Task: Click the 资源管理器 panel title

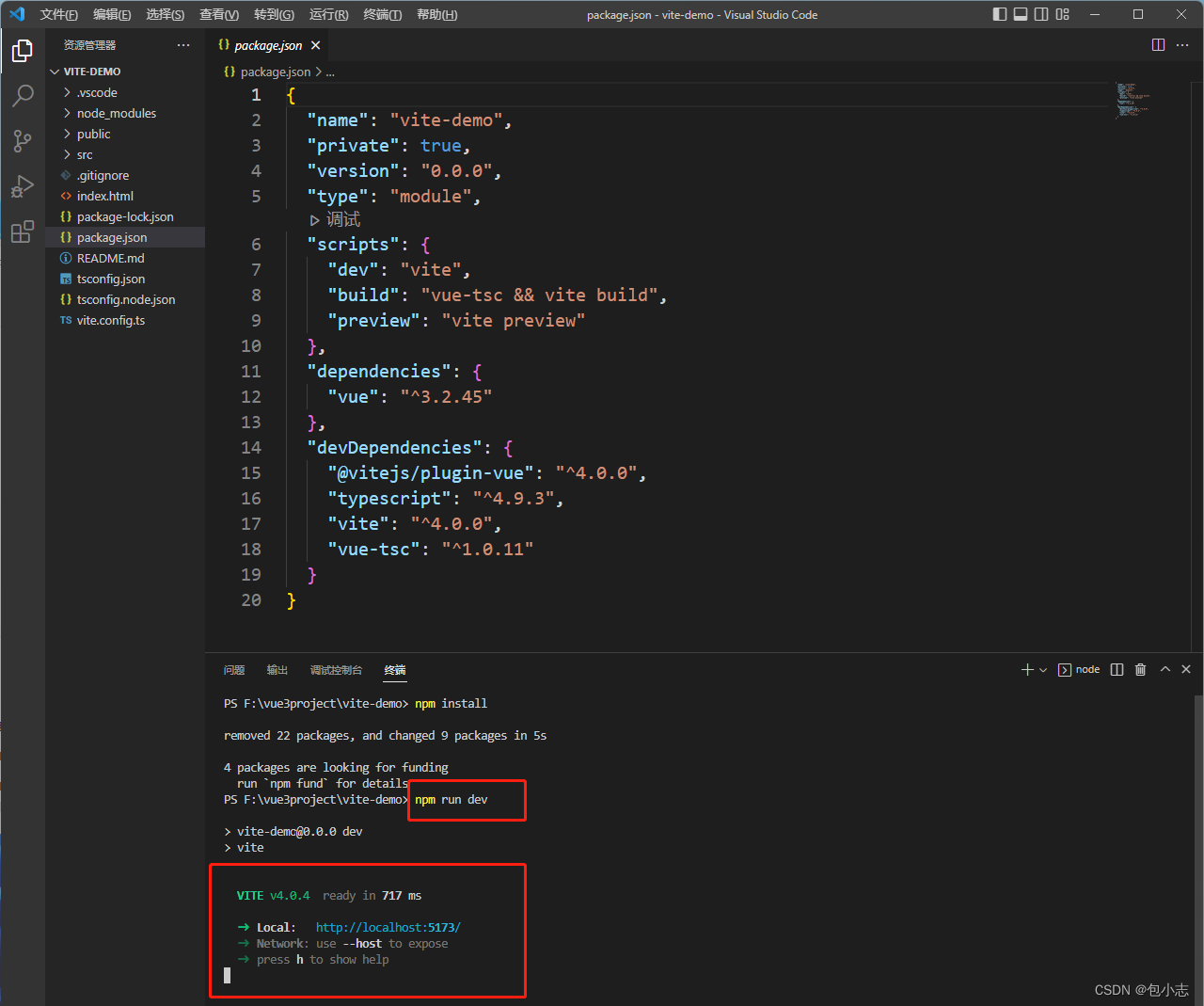Action: pos(89,45)
